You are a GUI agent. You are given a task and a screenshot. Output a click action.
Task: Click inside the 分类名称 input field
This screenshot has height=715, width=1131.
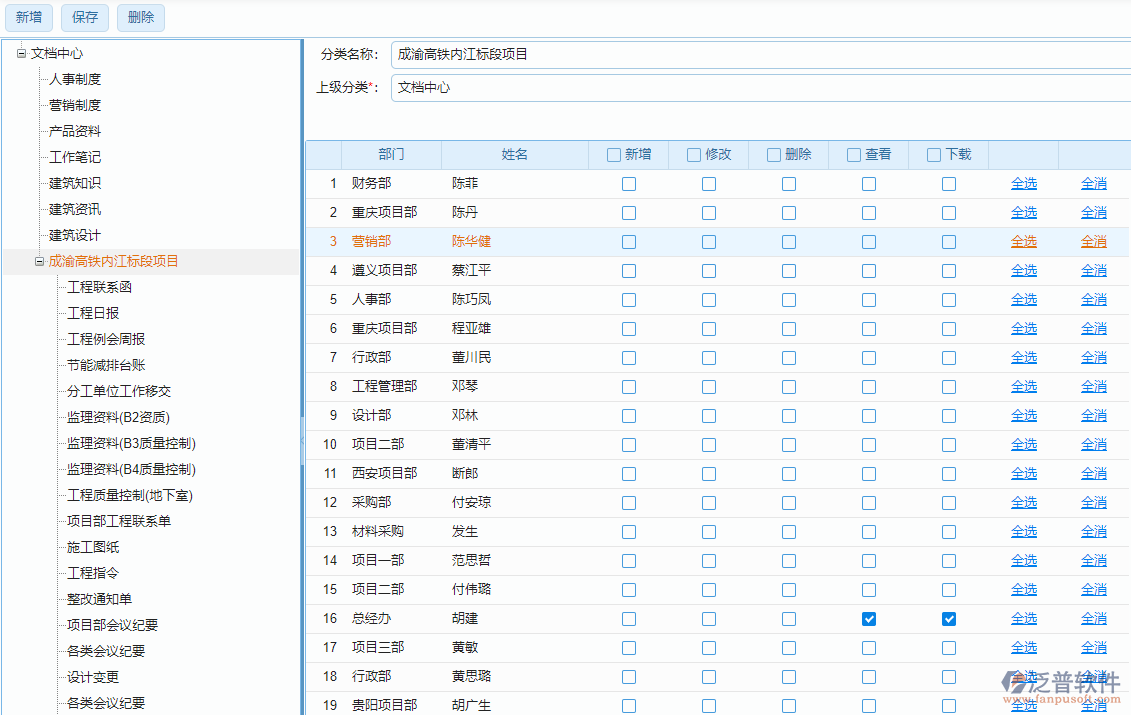[600, 54]
